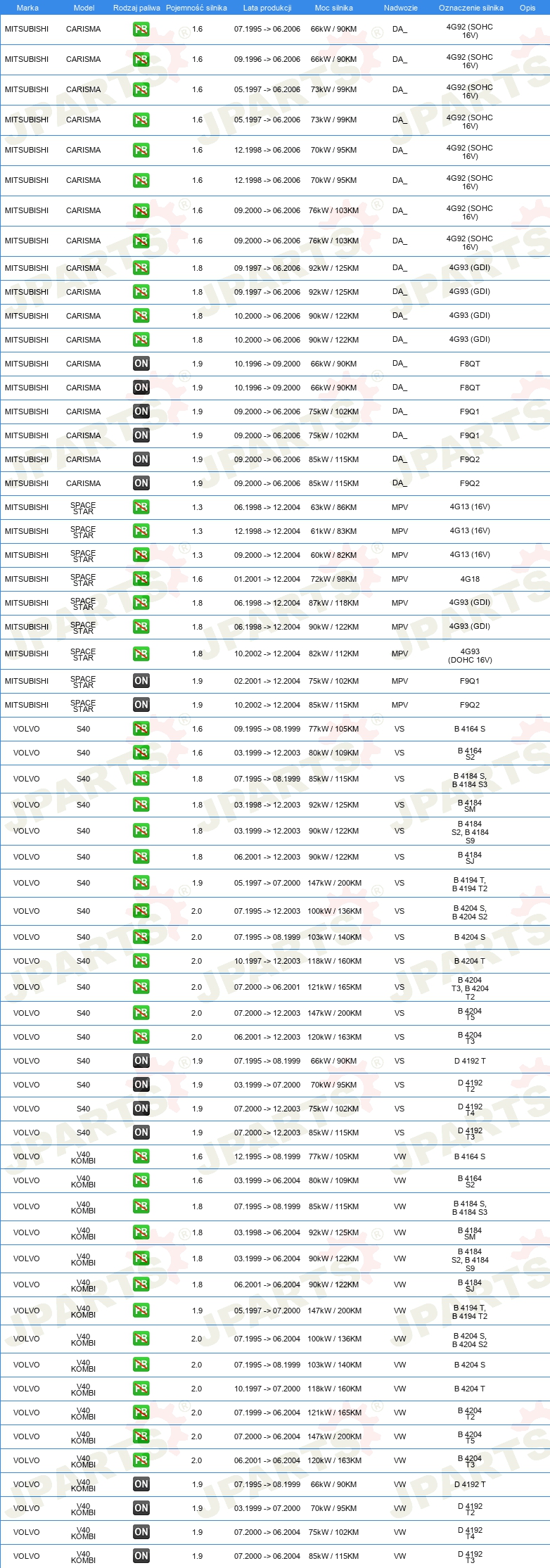Click the Opis column header

tap(527, 8)
